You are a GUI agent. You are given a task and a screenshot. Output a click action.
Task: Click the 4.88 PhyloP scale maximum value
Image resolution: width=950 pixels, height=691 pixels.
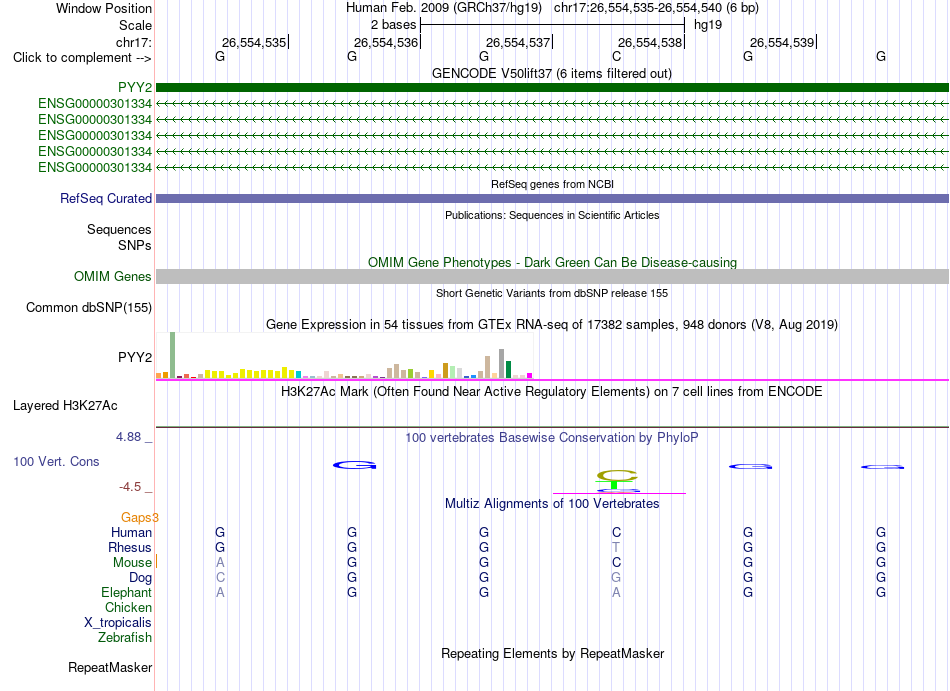[128, 437]
